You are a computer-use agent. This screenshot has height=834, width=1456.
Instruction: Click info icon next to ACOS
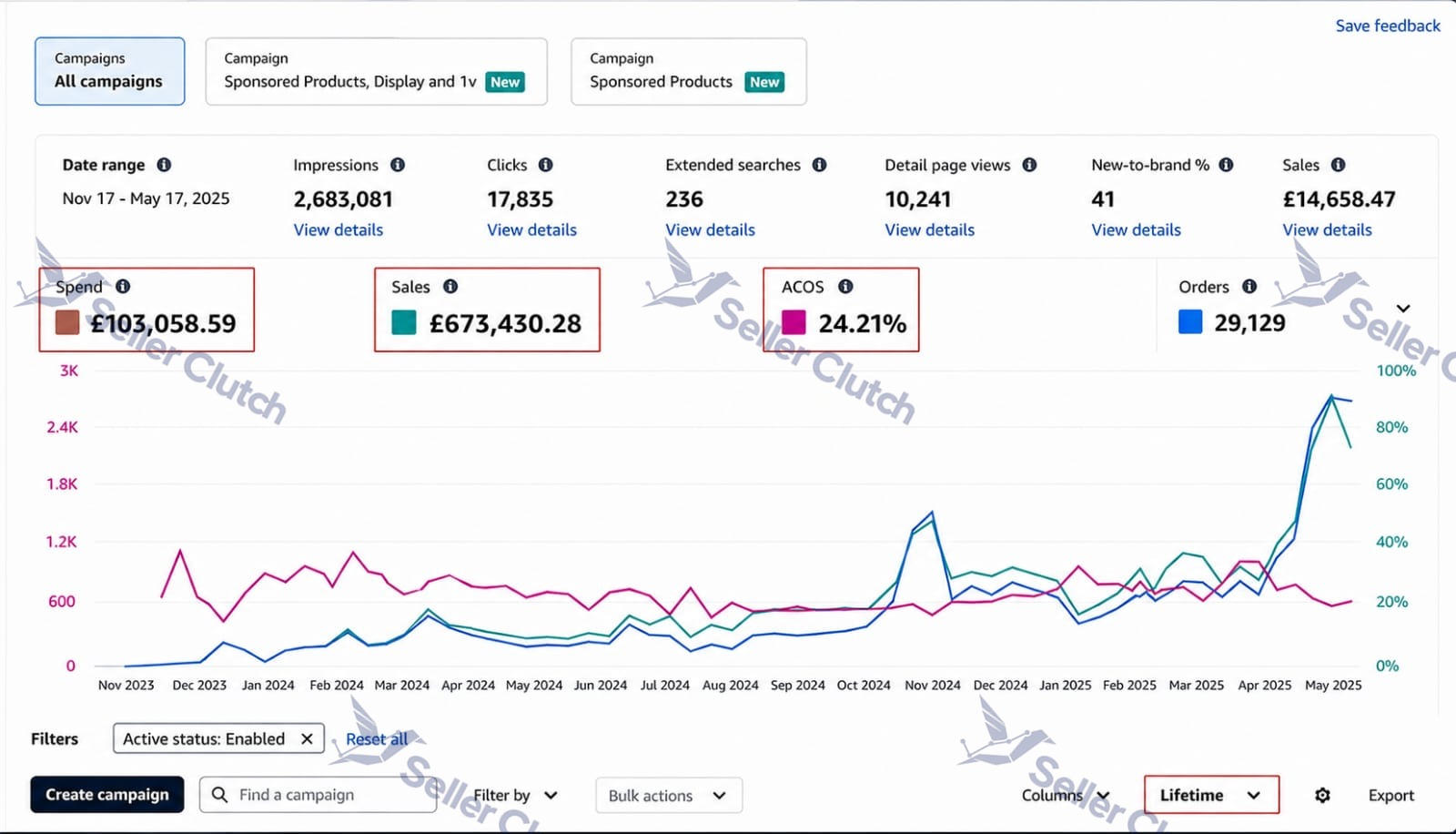(845, 286)
